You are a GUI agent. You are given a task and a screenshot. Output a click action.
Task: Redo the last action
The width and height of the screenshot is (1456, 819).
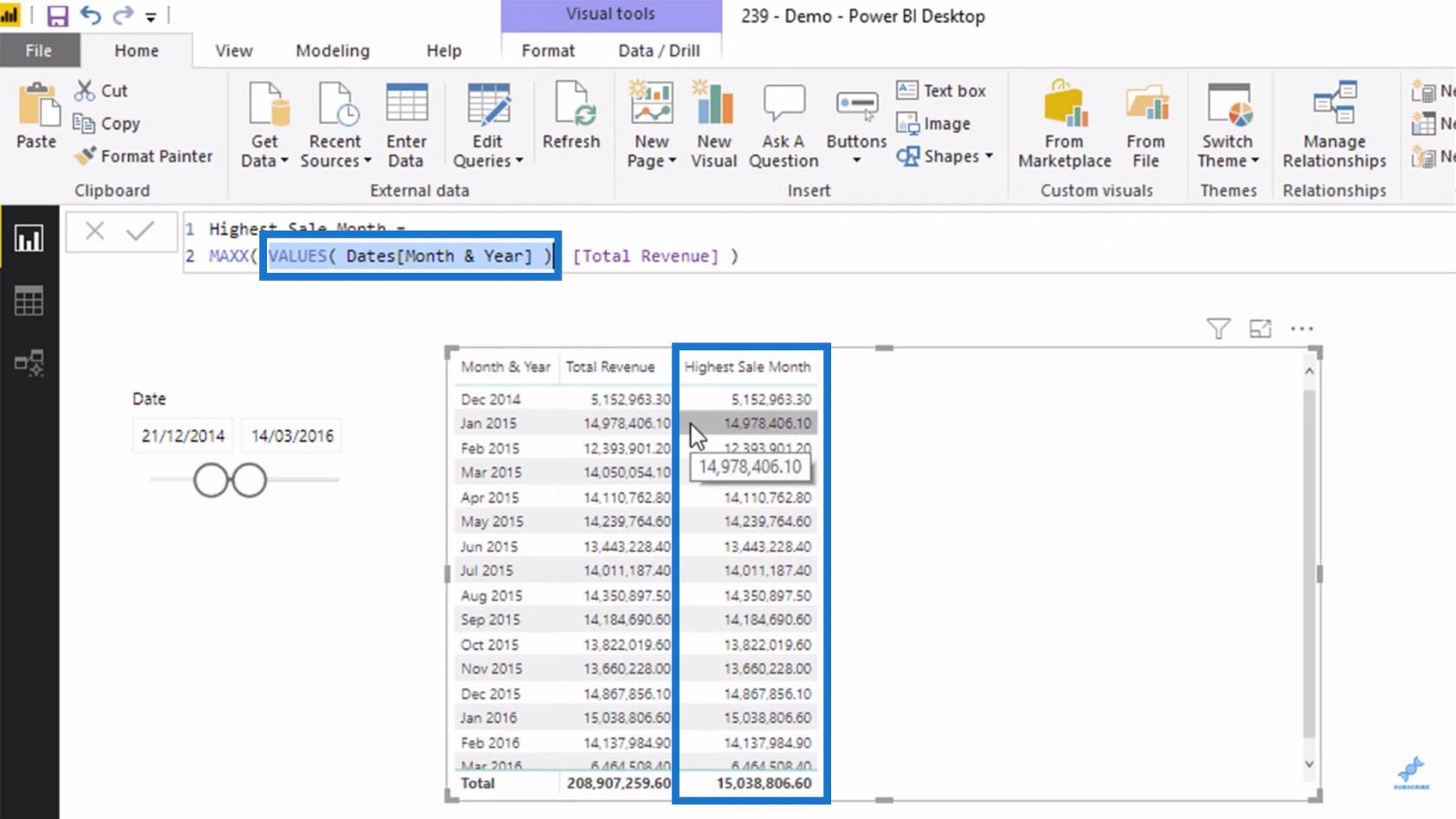123,16
